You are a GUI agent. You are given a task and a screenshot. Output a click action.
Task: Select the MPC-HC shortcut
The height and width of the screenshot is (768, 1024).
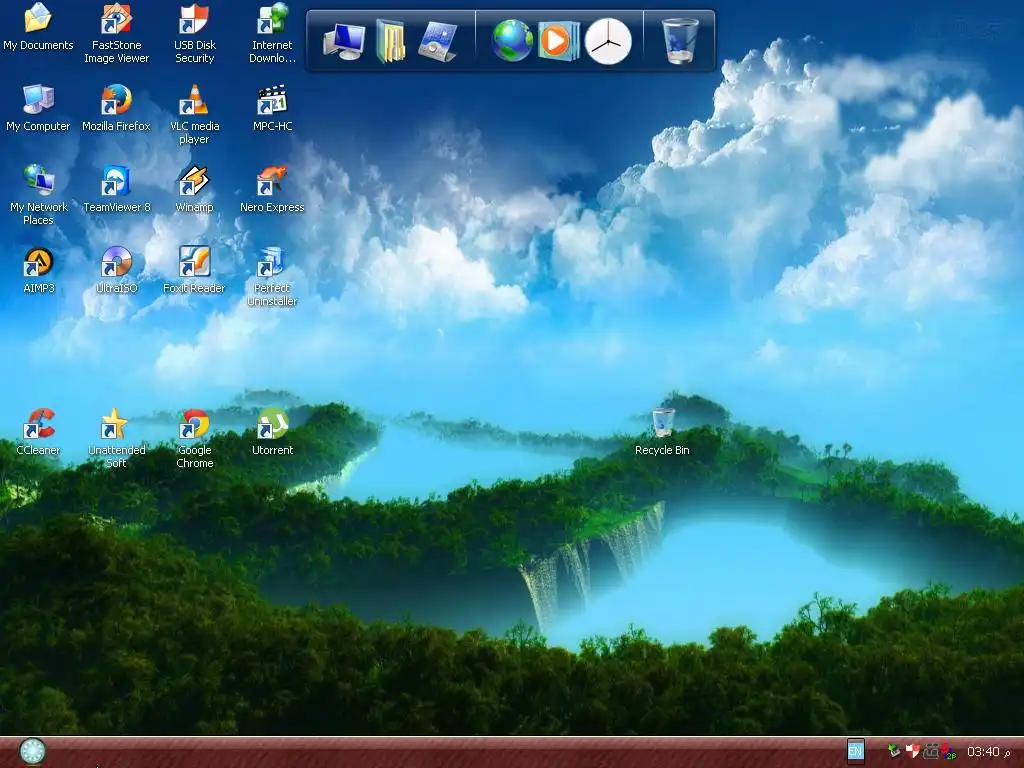272,109
